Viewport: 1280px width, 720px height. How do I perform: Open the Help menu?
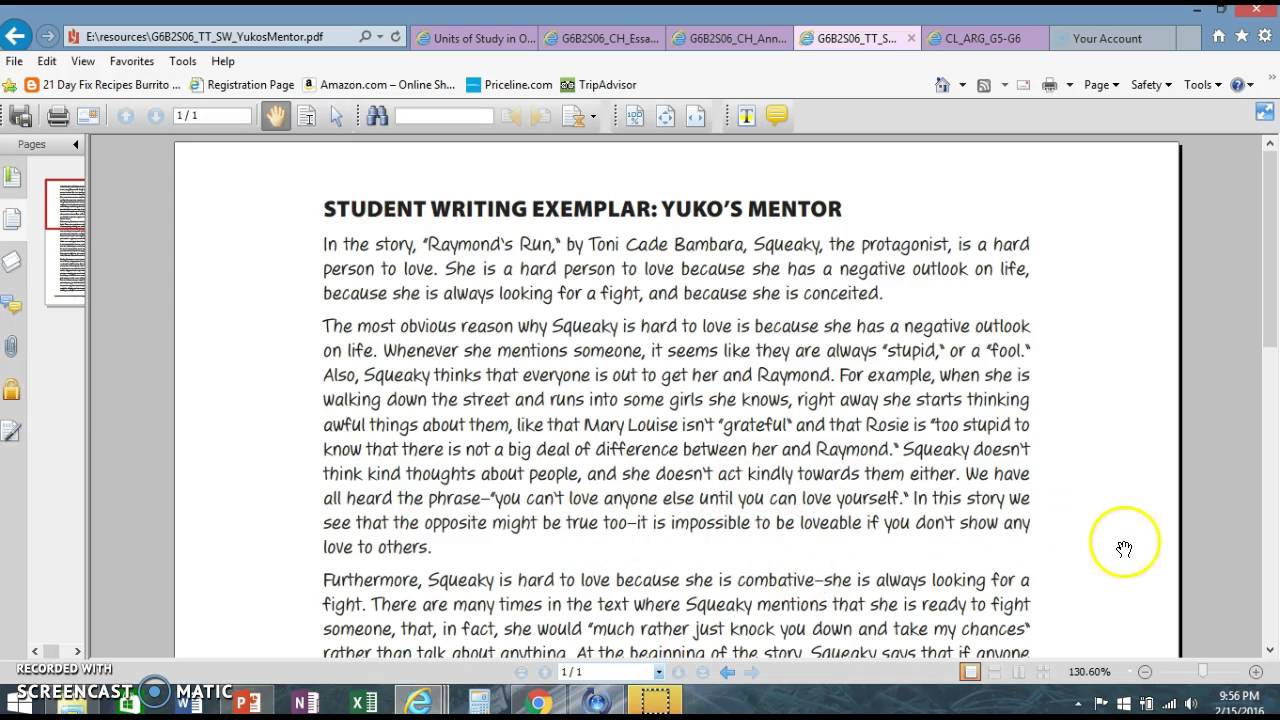coord(222,61)
